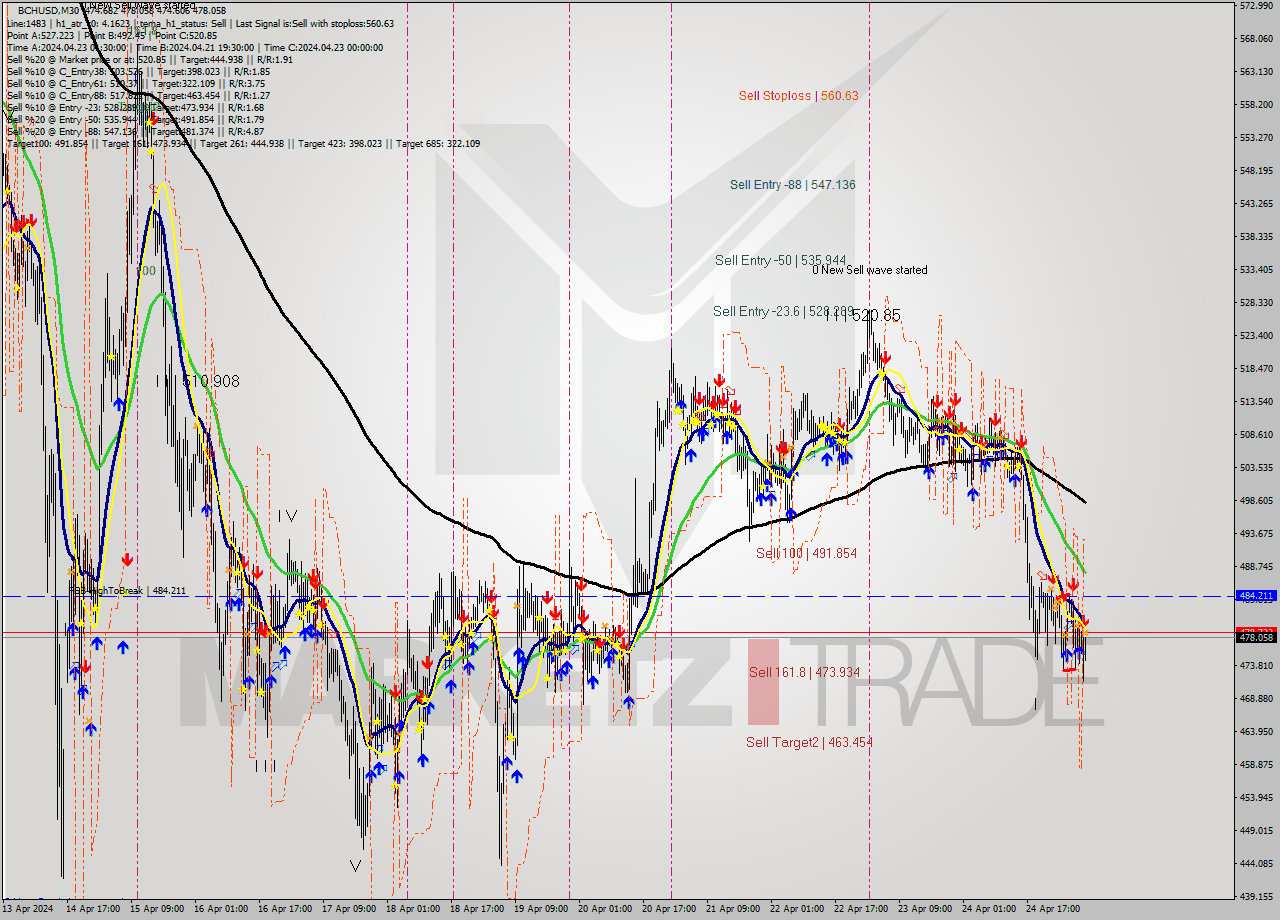
Task: Click the 444.085 price axis label
Action: click(x=1255, y=864)
